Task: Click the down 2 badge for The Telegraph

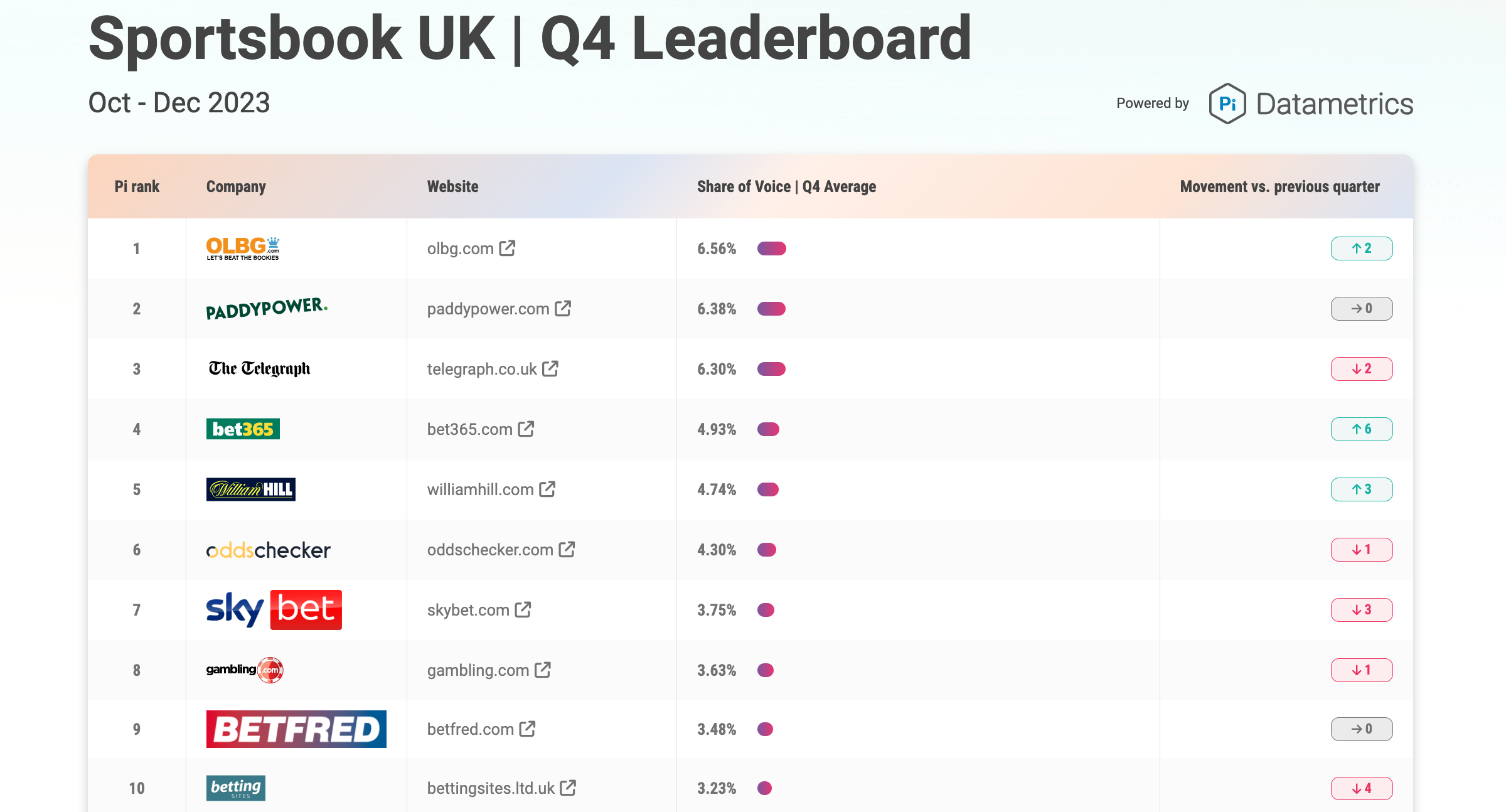Action: pos(1362,369)
